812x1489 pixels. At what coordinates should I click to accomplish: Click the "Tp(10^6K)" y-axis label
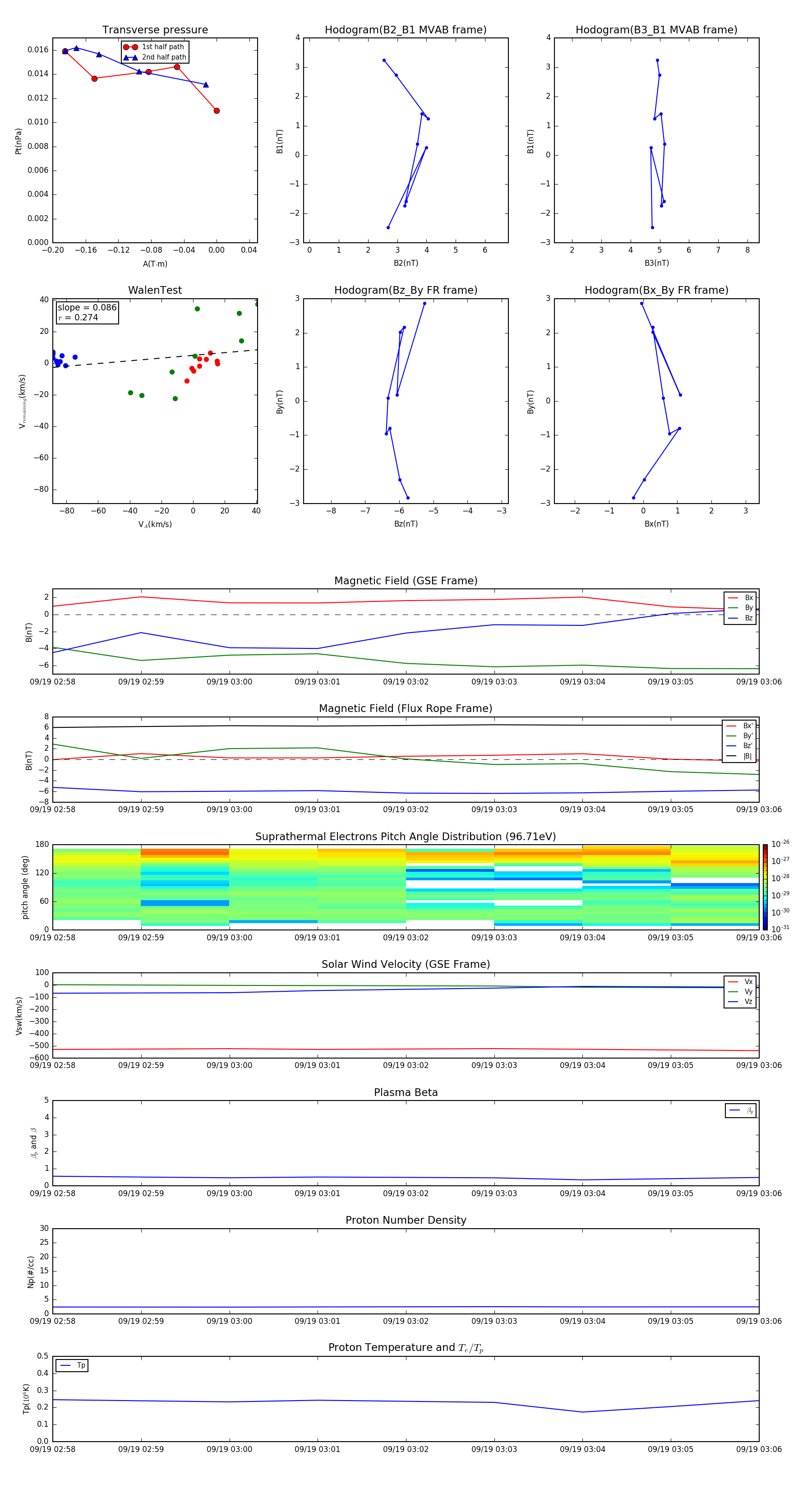[26, 1399]
